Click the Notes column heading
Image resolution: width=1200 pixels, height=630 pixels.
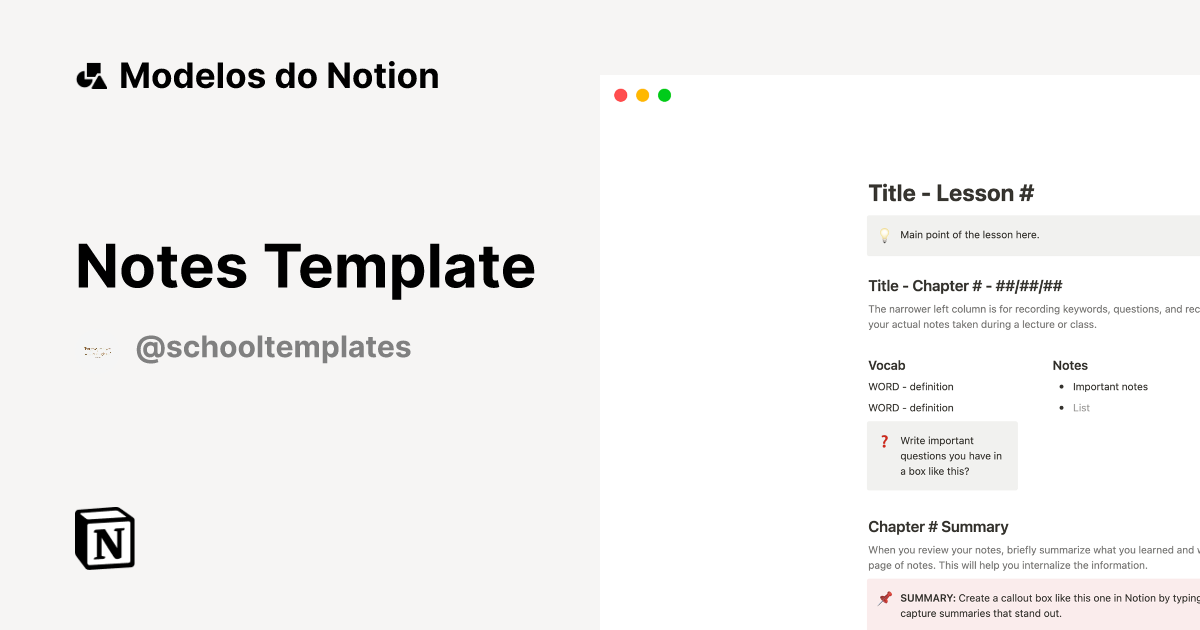tap(1070, 365)
